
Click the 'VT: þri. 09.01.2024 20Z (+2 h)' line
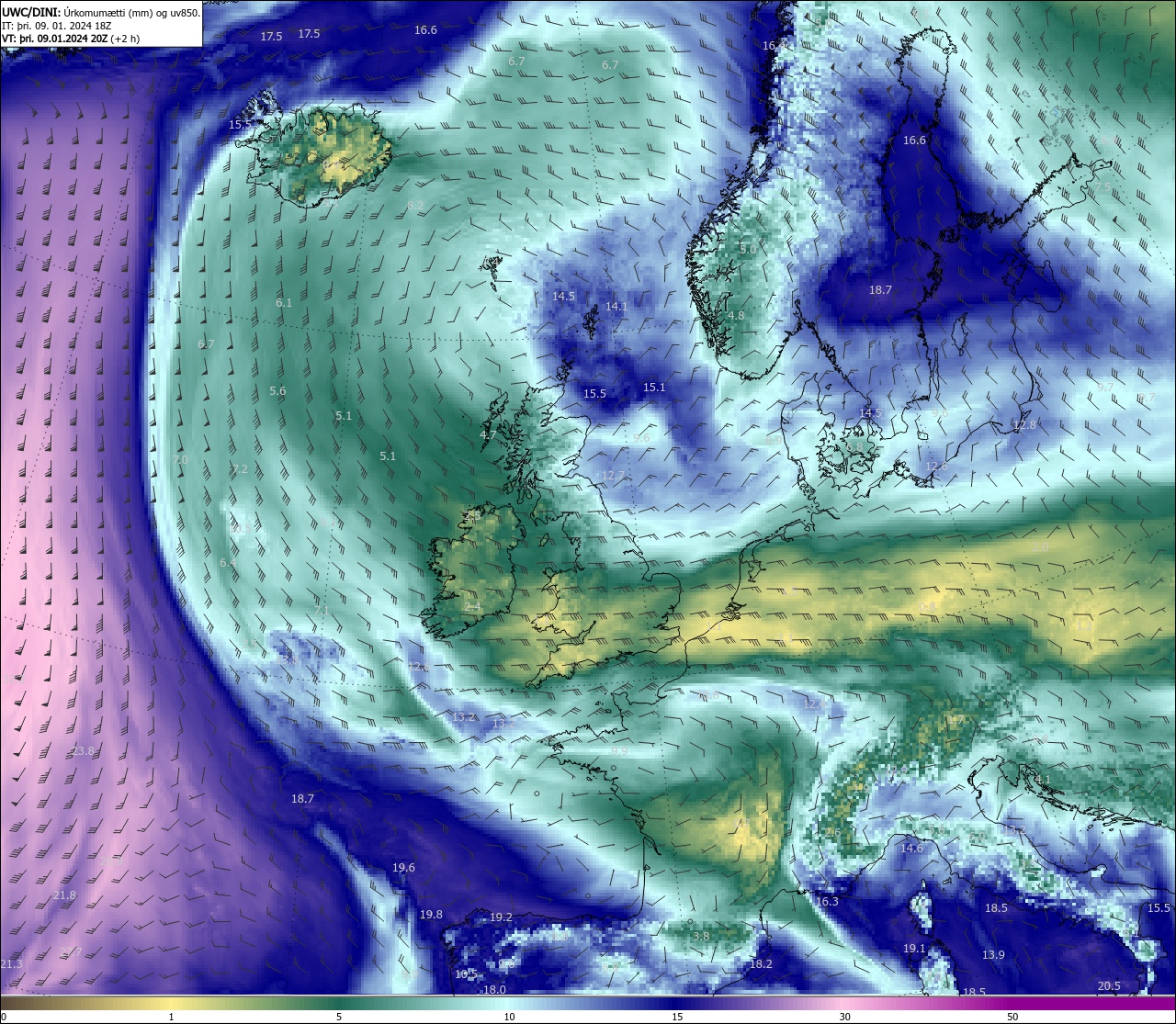pyautogui.click(x=71, y=39)
